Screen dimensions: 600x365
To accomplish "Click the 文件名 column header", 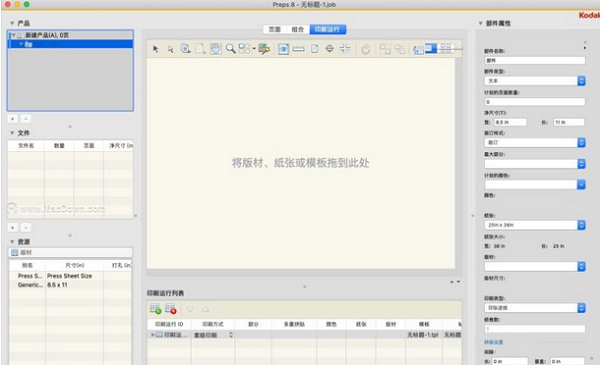I will point(26,146).
